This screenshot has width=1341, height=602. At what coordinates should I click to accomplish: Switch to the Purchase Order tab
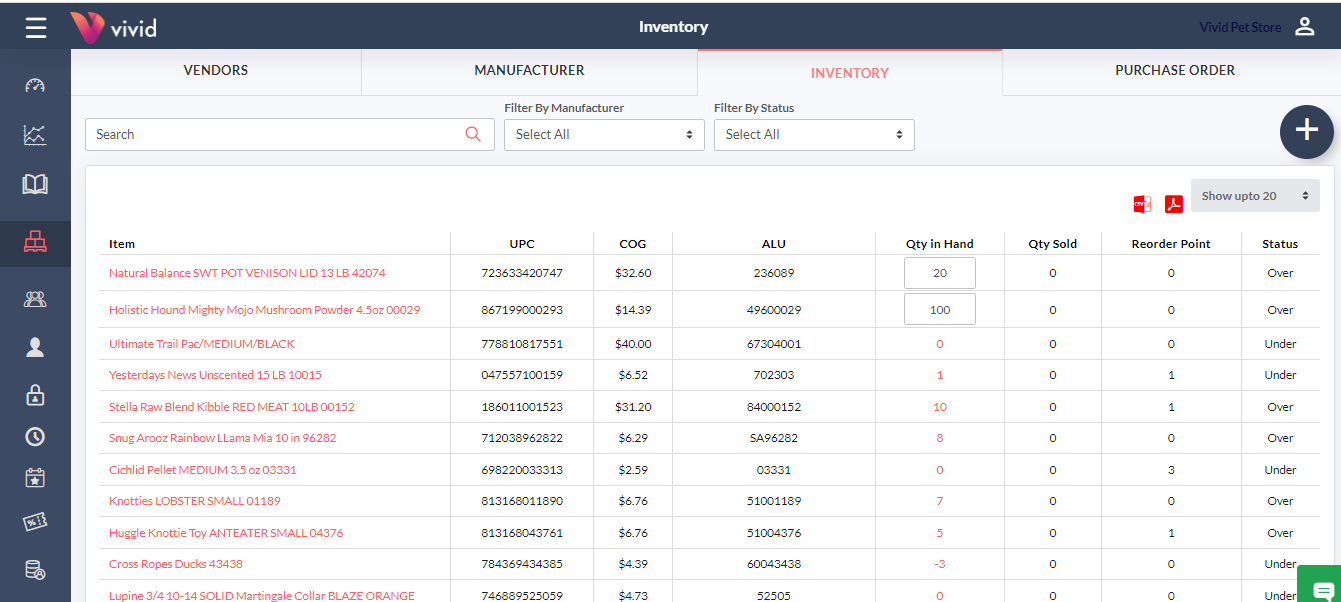pos(1174,71)
